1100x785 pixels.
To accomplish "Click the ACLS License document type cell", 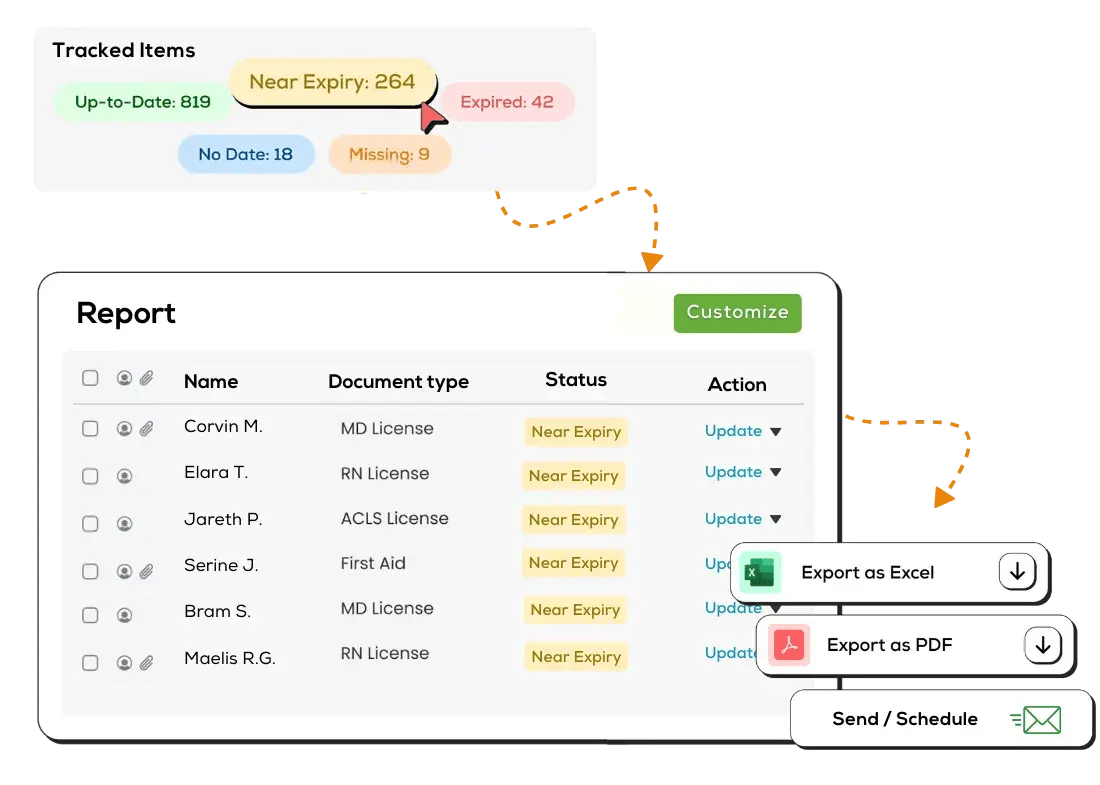I will (394, 518).
